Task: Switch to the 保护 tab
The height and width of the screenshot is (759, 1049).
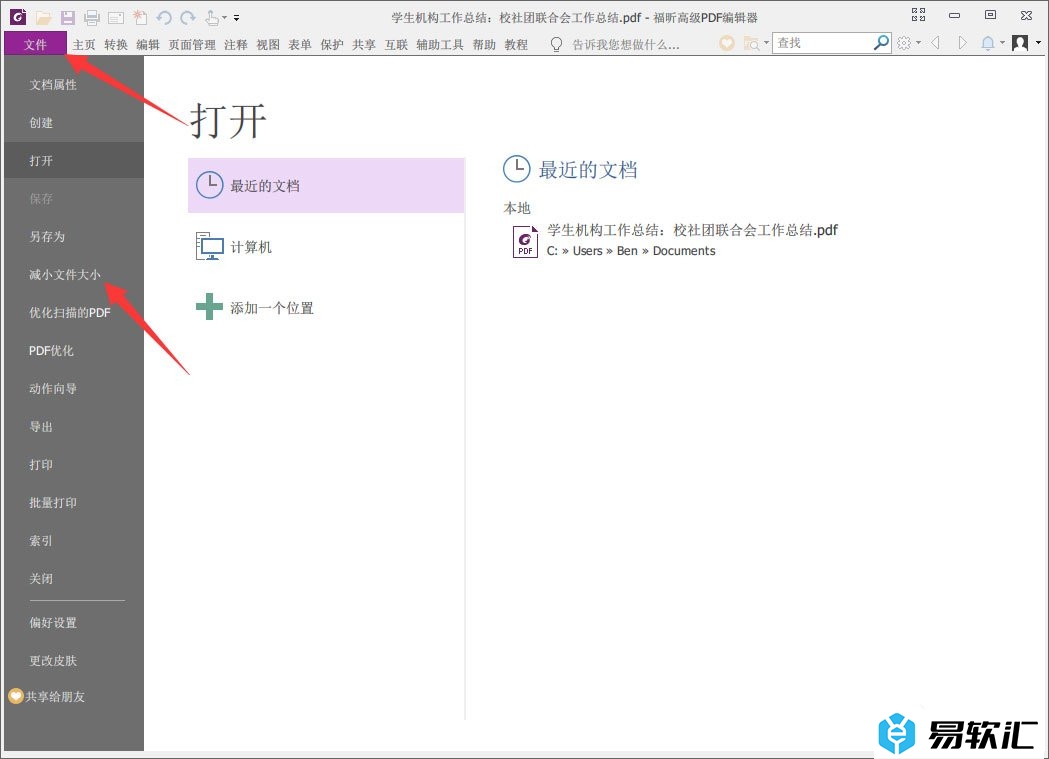Action: [x=332, y=45]
